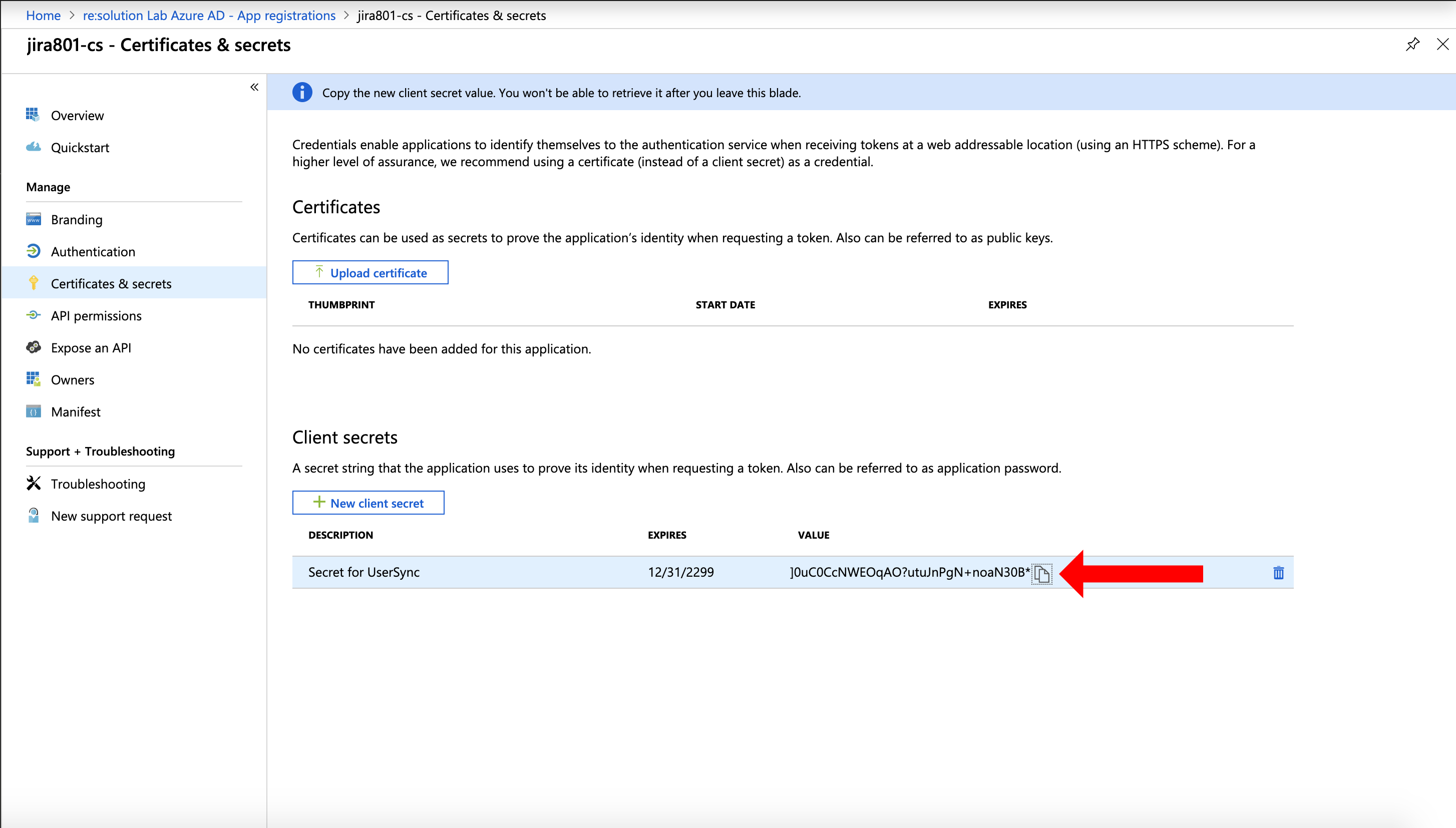
Task: Click the key icon for Certificates & secrets
Action: tap(34, 283)
